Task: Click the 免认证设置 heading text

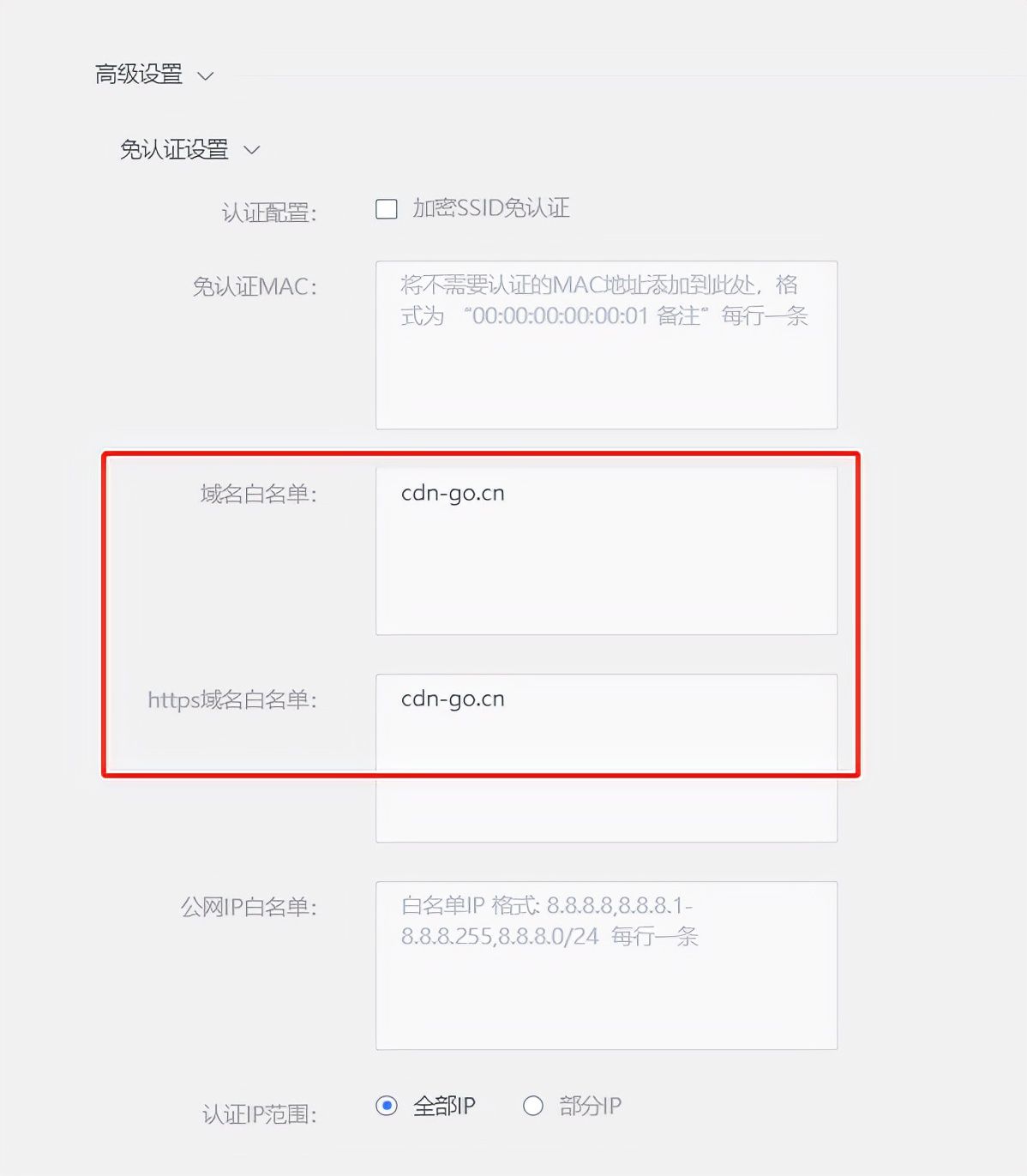Action: pos(174,149)
